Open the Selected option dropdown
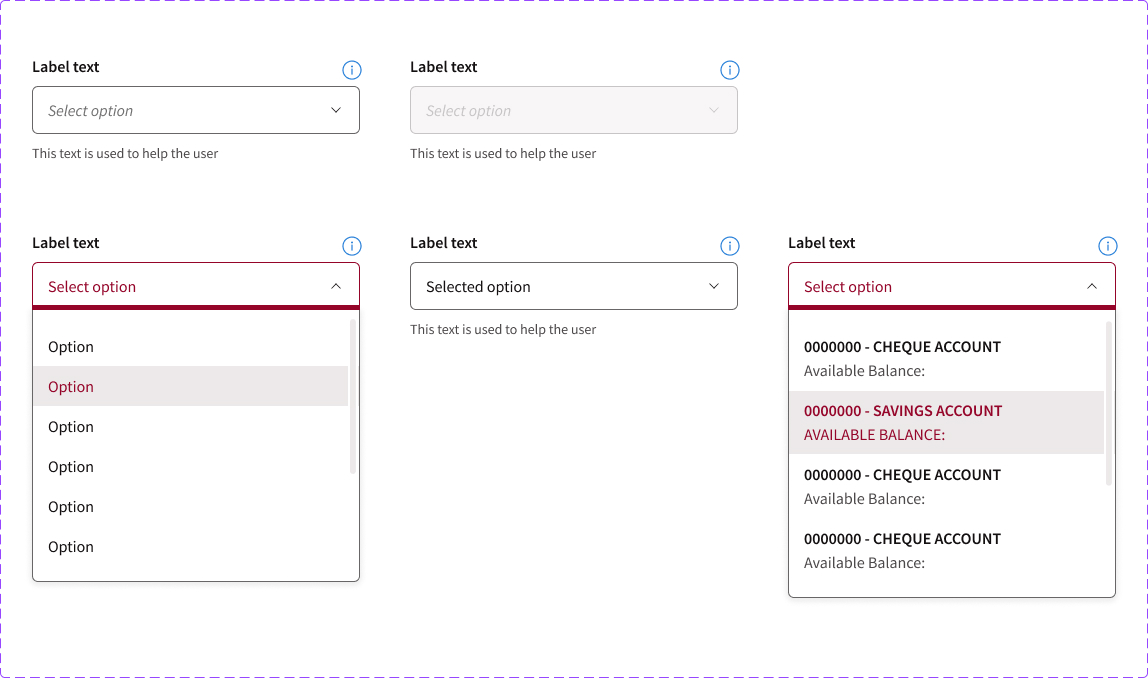Image resolution: width=1148 pixels, height=678 pixels. click(573, 287)
